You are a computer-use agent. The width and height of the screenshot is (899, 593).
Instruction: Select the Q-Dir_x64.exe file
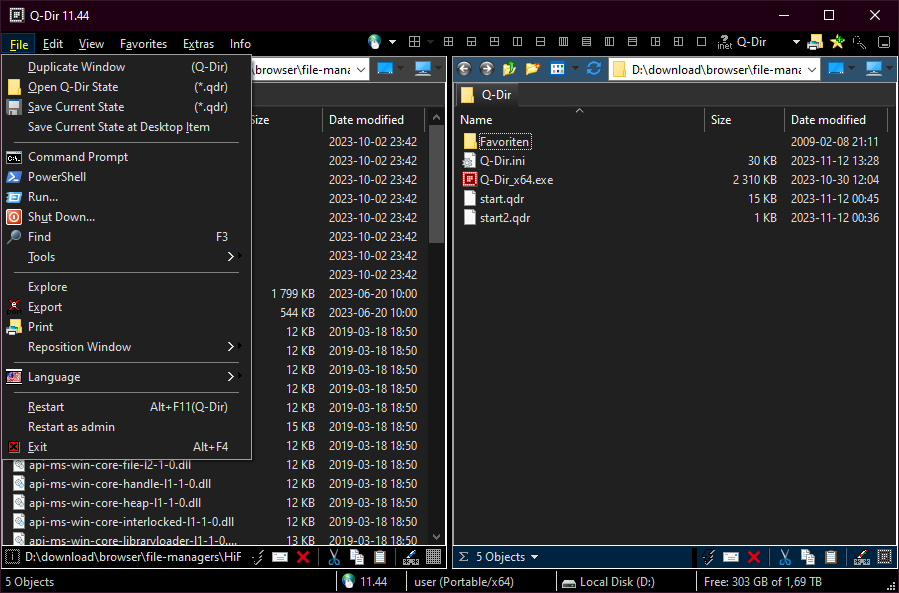point(516,180)
